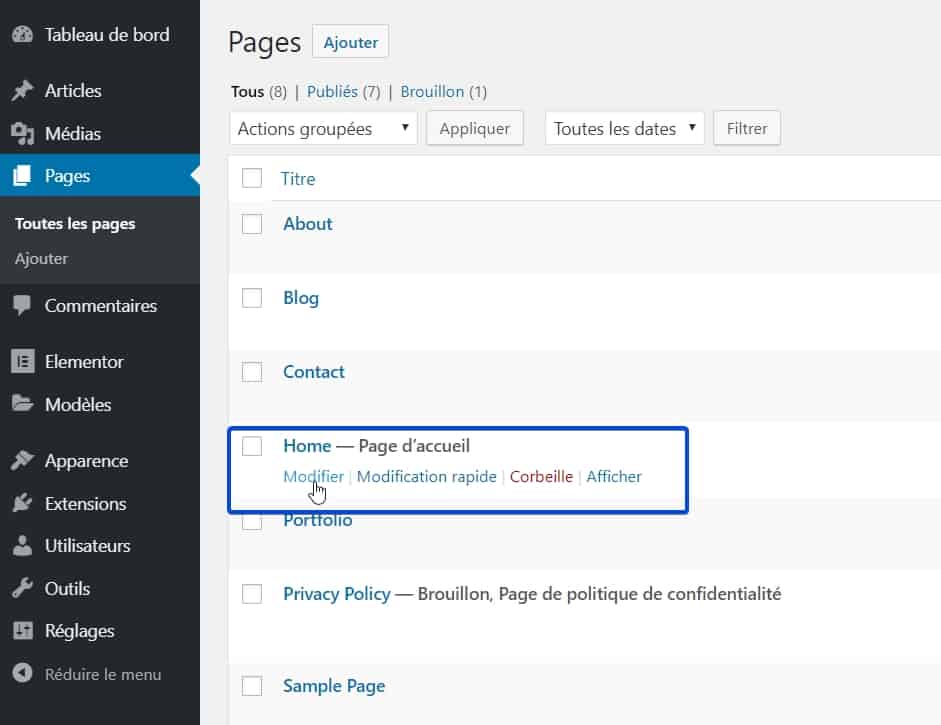Click Modifier under the Home page
This screenshot has width=941, height=725.
tap(313, 477)
